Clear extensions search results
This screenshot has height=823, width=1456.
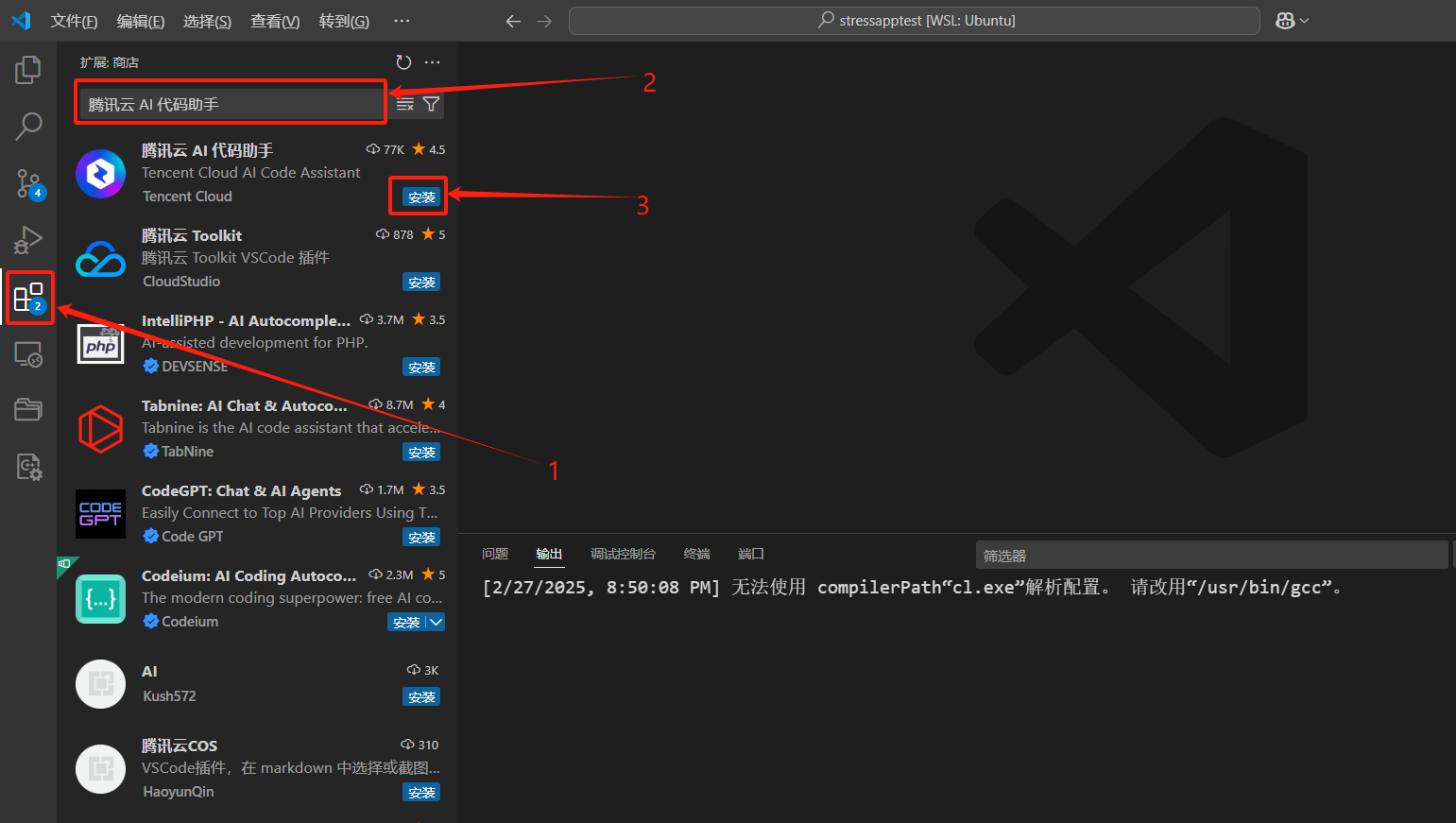point(404,104)
